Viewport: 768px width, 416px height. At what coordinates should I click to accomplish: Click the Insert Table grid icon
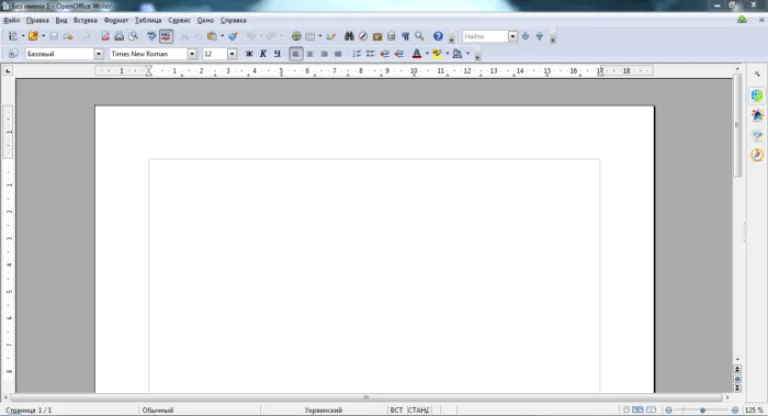pyautogui.click(x=310, y=36)
